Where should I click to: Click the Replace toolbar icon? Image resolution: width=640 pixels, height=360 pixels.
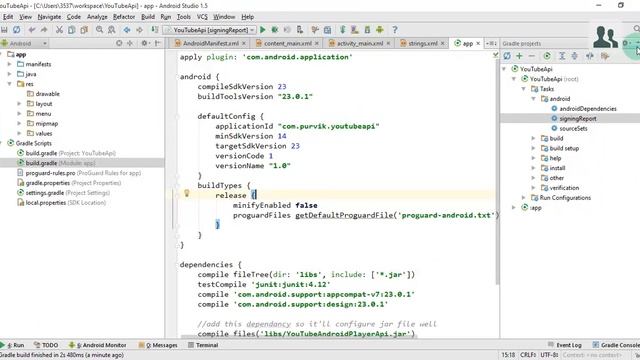(111, 30)
